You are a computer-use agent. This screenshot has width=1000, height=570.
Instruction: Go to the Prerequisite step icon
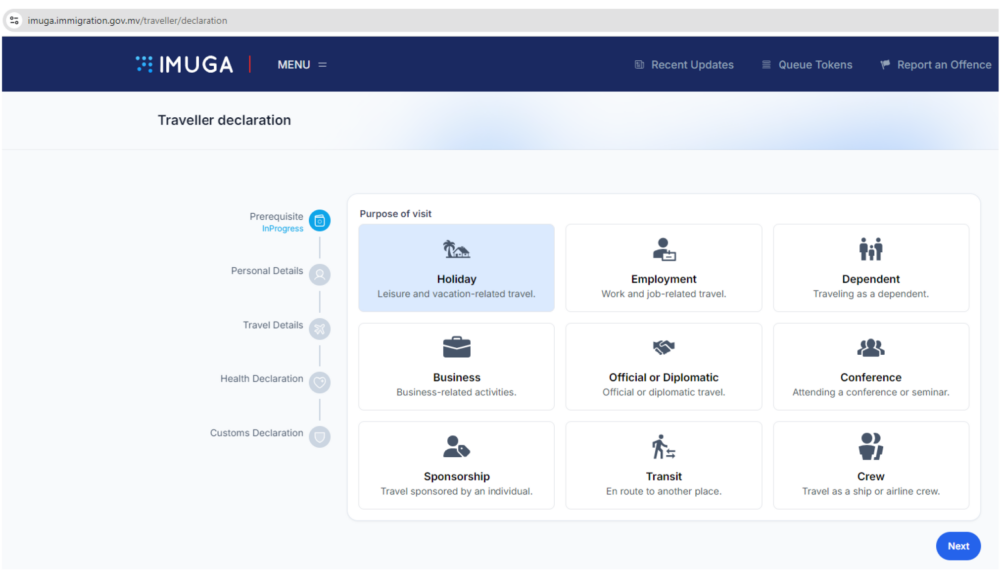tap(320, 221)
